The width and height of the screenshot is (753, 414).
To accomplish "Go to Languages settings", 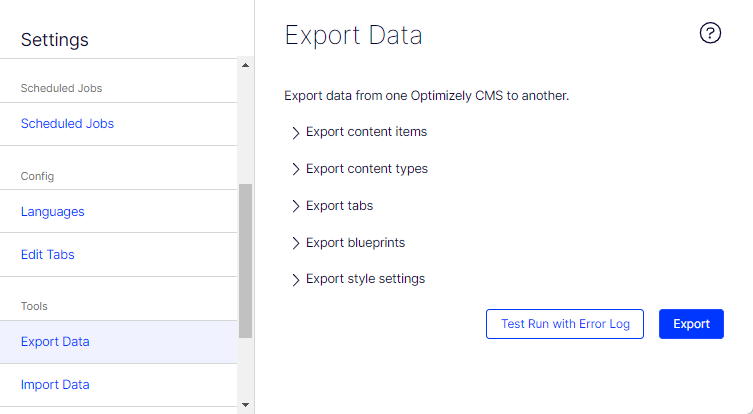I will point(52,211).
